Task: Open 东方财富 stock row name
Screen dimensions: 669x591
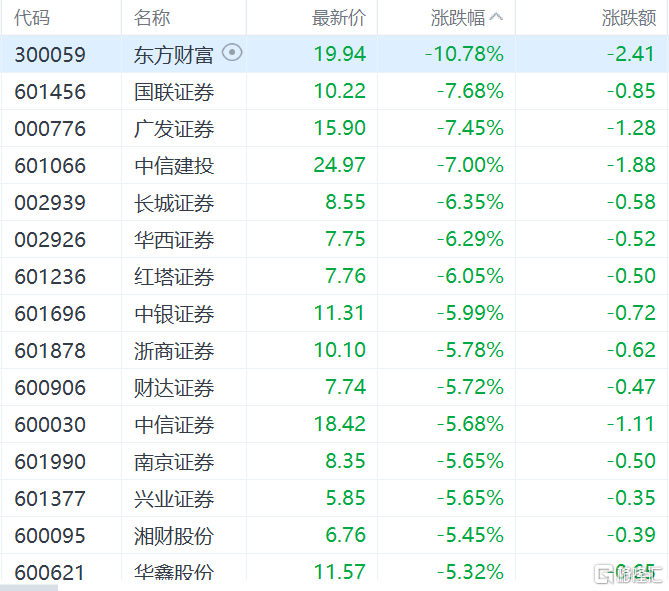Action: pos(174,55)
